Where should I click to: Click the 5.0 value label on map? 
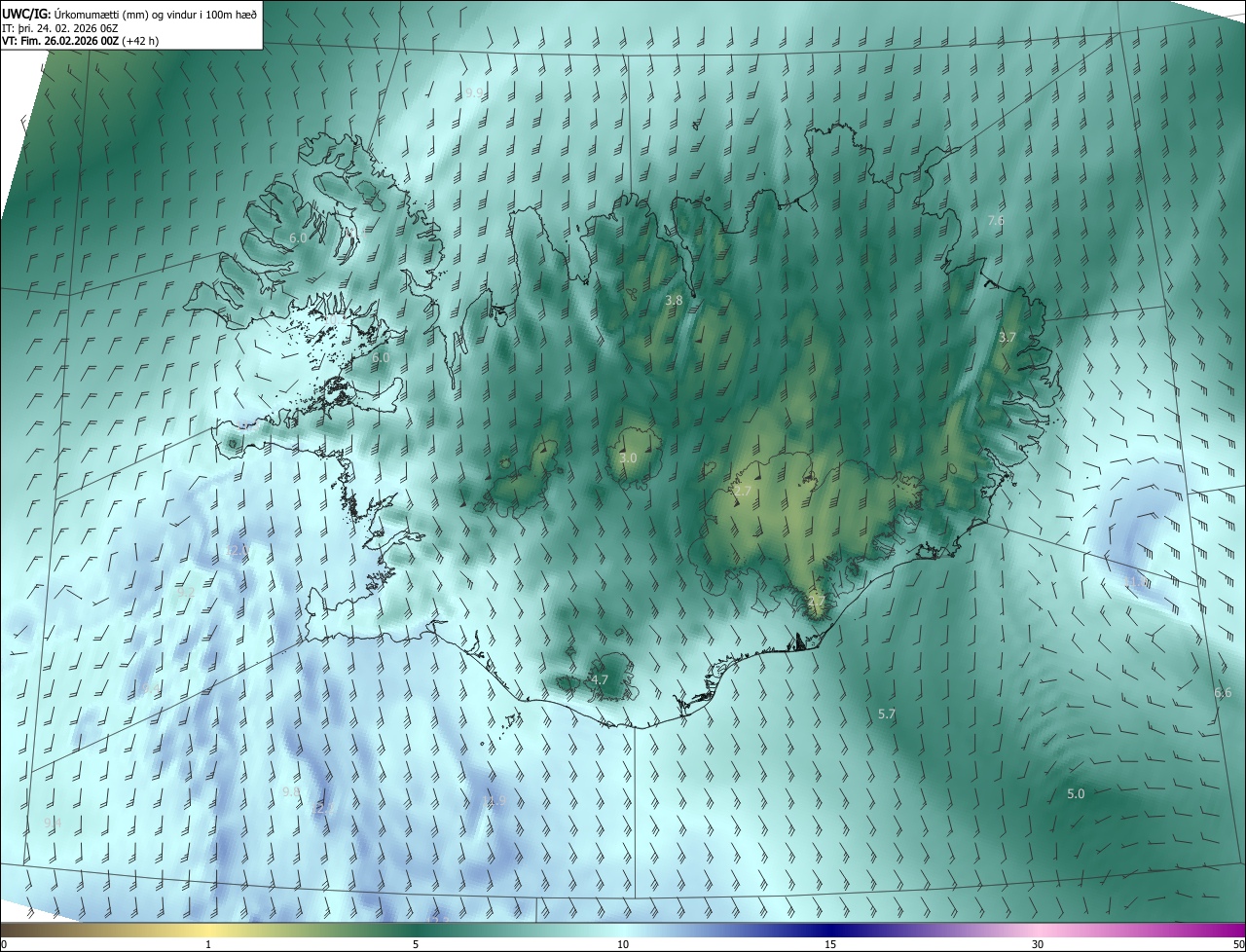click(1076, 793)
